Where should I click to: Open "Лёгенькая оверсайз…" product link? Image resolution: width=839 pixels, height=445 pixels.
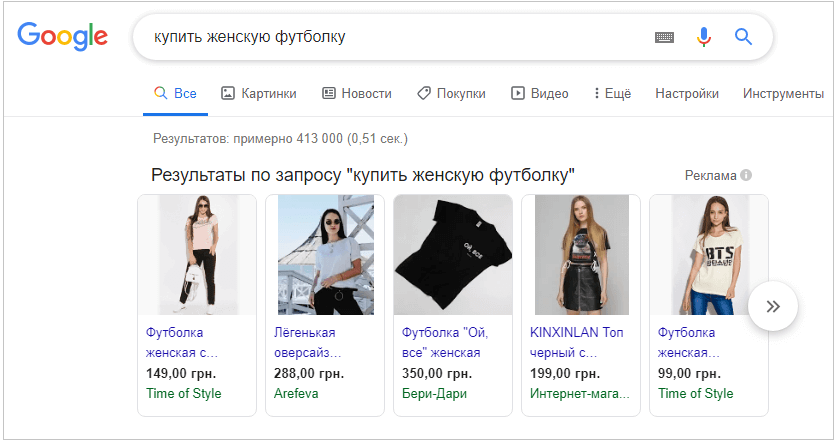tap(308, 342)
